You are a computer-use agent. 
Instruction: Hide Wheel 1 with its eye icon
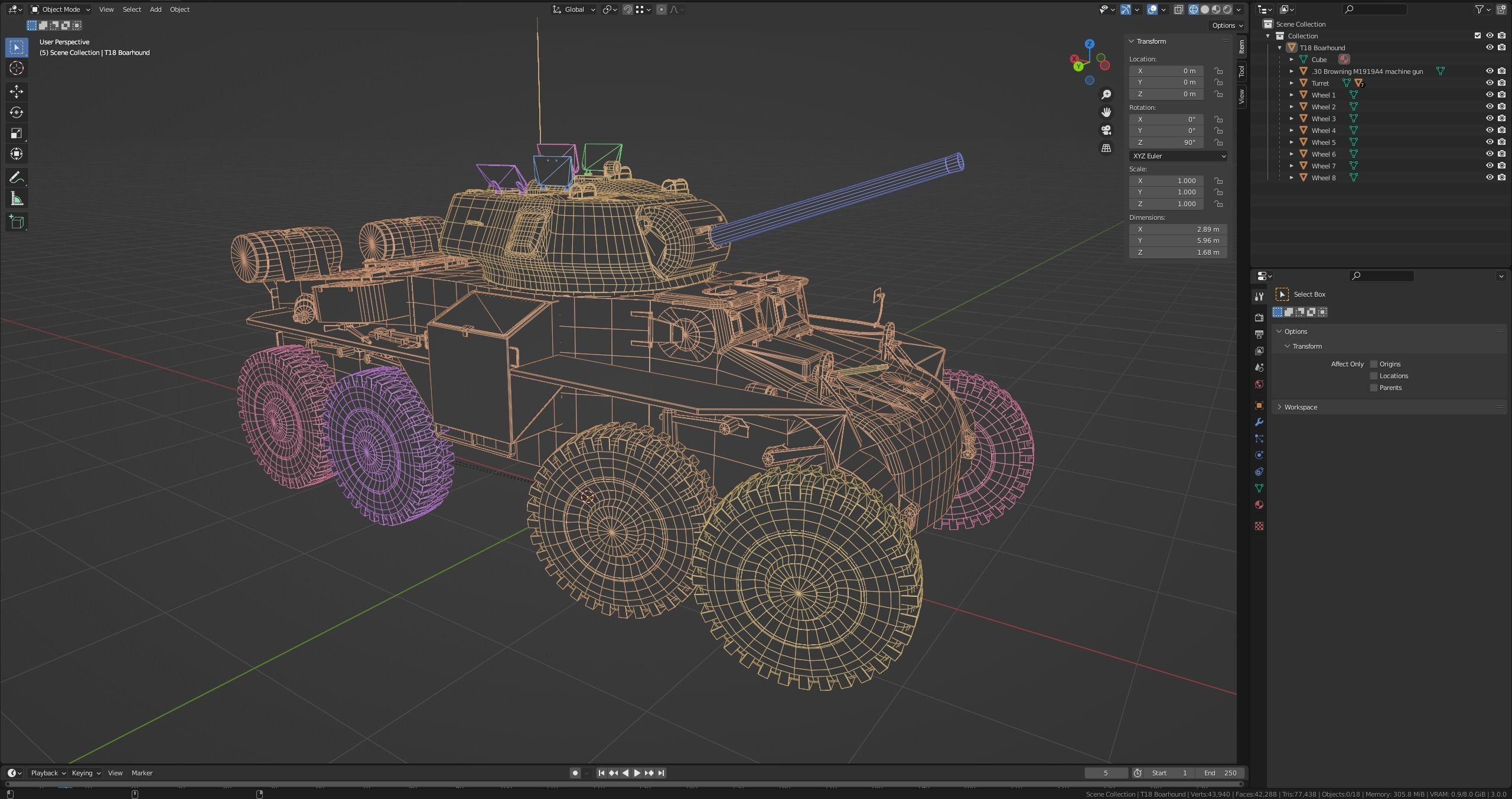click(x=1490, y=95)
